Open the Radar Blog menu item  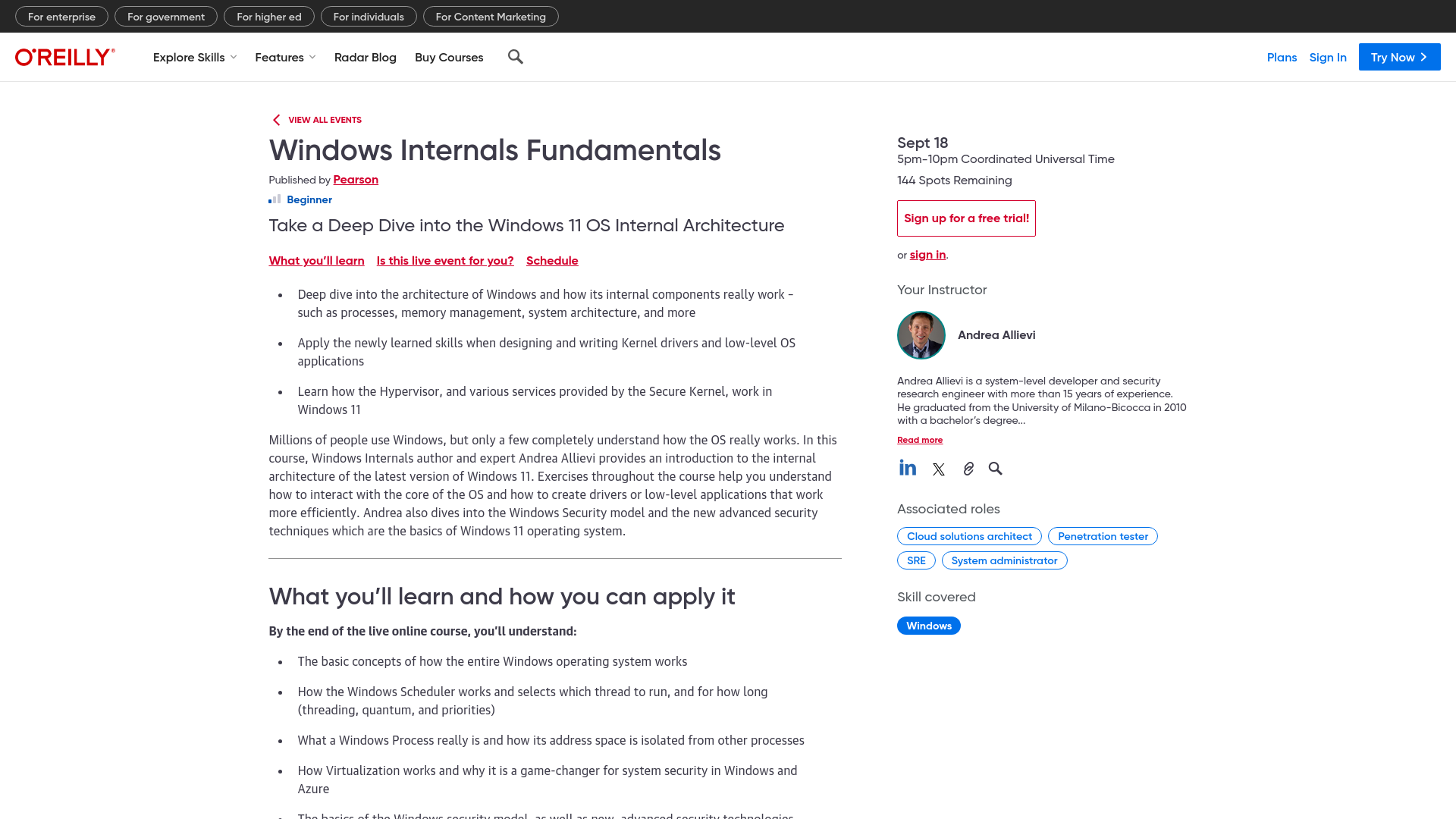click(366, 57)
